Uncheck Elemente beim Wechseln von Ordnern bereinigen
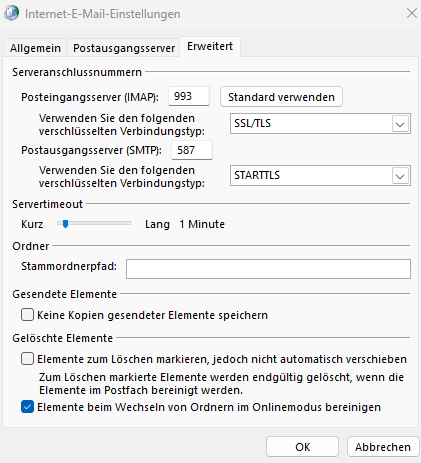Image resolution: width=421 pixels, height=463 pixels. (27, 407)
